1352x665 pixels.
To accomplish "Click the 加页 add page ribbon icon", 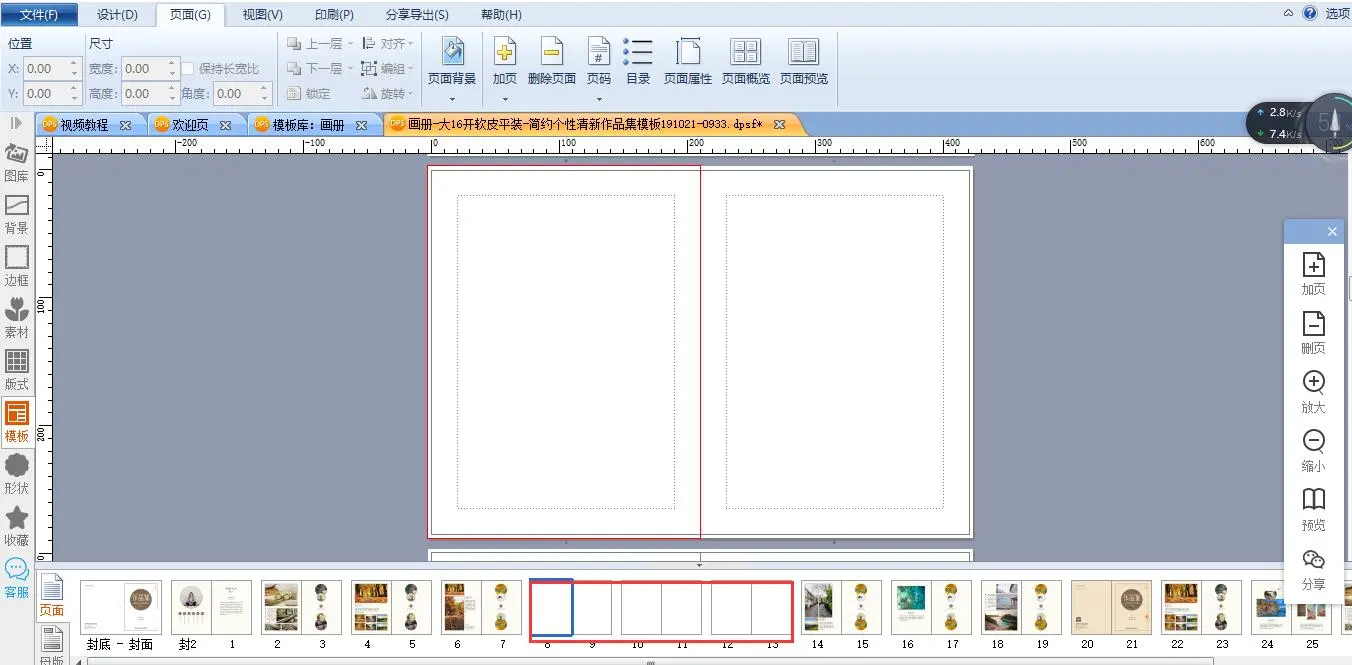I will 504,61.
